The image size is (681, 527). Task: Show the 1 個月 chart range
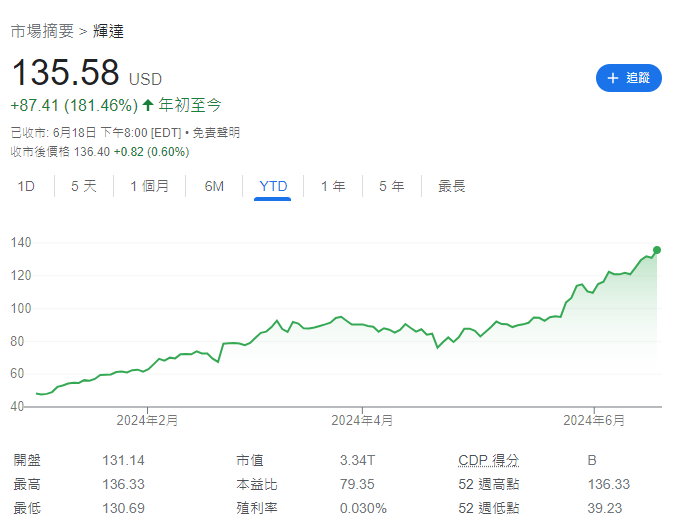click(x=149, y=186)
